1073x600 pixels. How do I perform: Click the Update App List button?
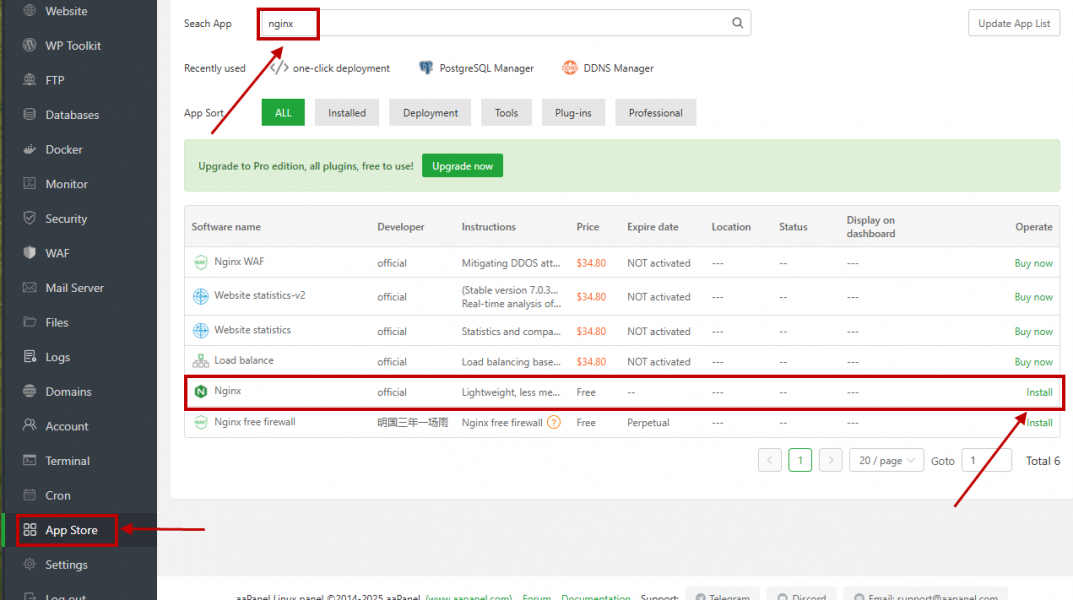pos(1014,23)
